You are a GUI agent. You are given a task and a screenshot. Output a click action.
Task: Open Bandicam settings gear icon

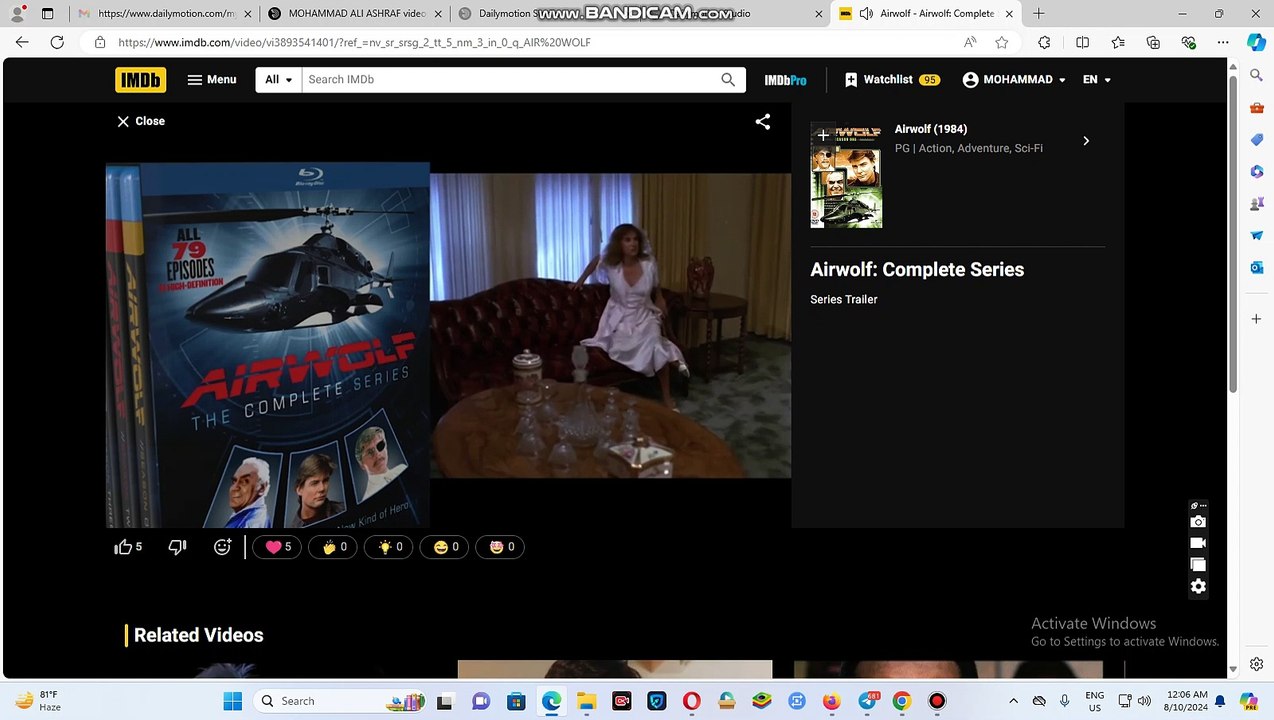(x=1198, y=587)
